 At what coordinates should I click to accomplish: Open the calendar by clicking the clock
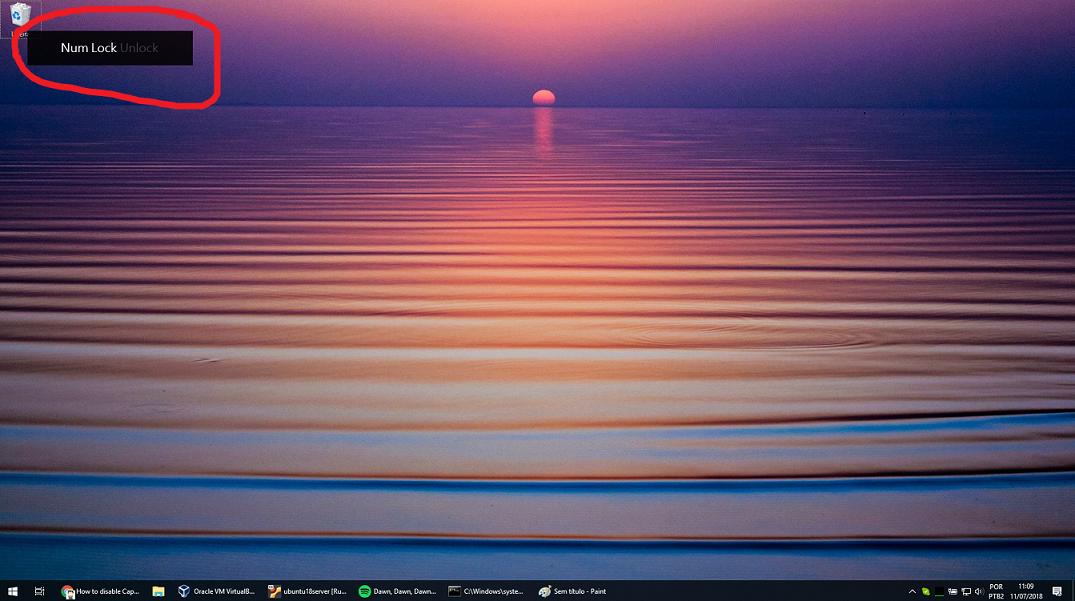pos(1026,590)
